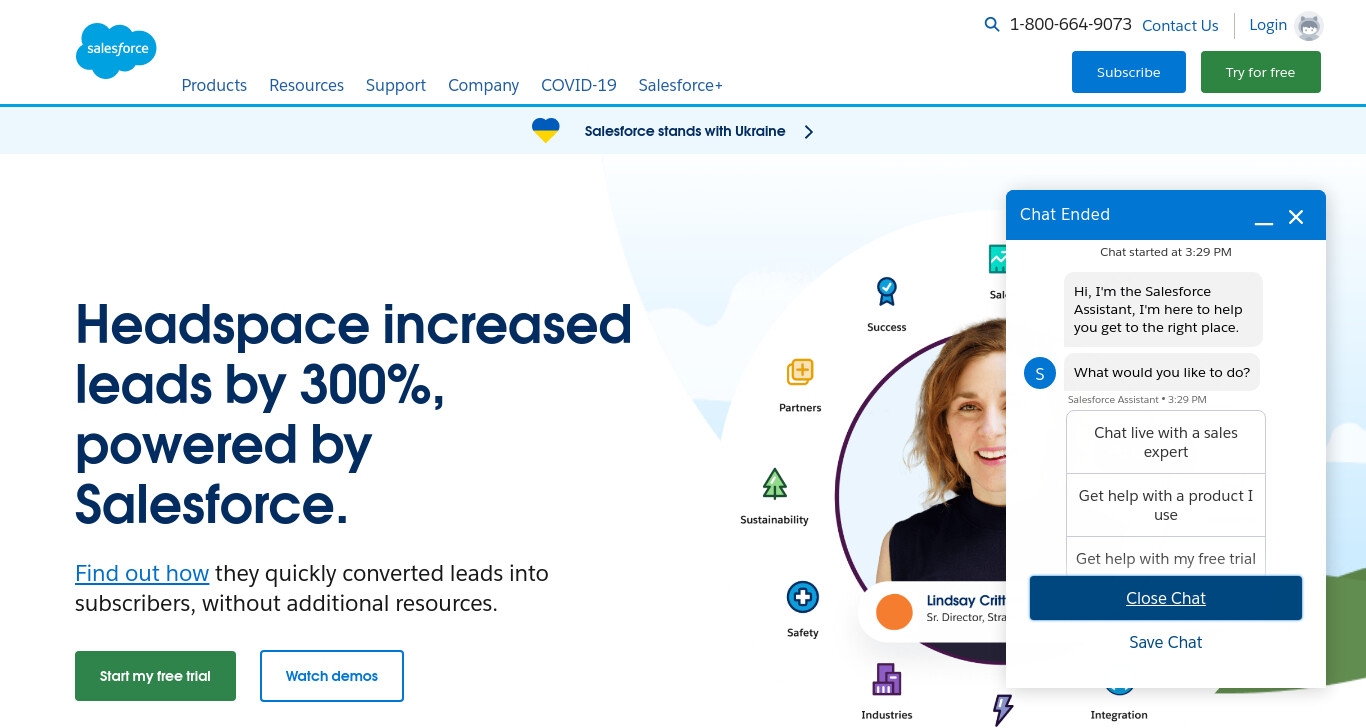Close the chat panel with X

pos(1296,217)
